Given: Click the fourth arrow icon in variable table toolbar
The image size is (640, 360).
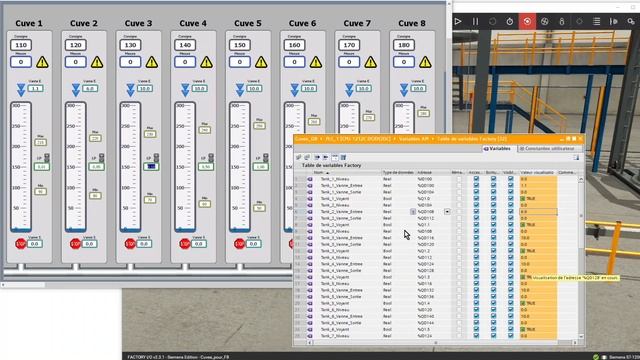Looking at the screenshot, I should point(325,157).
